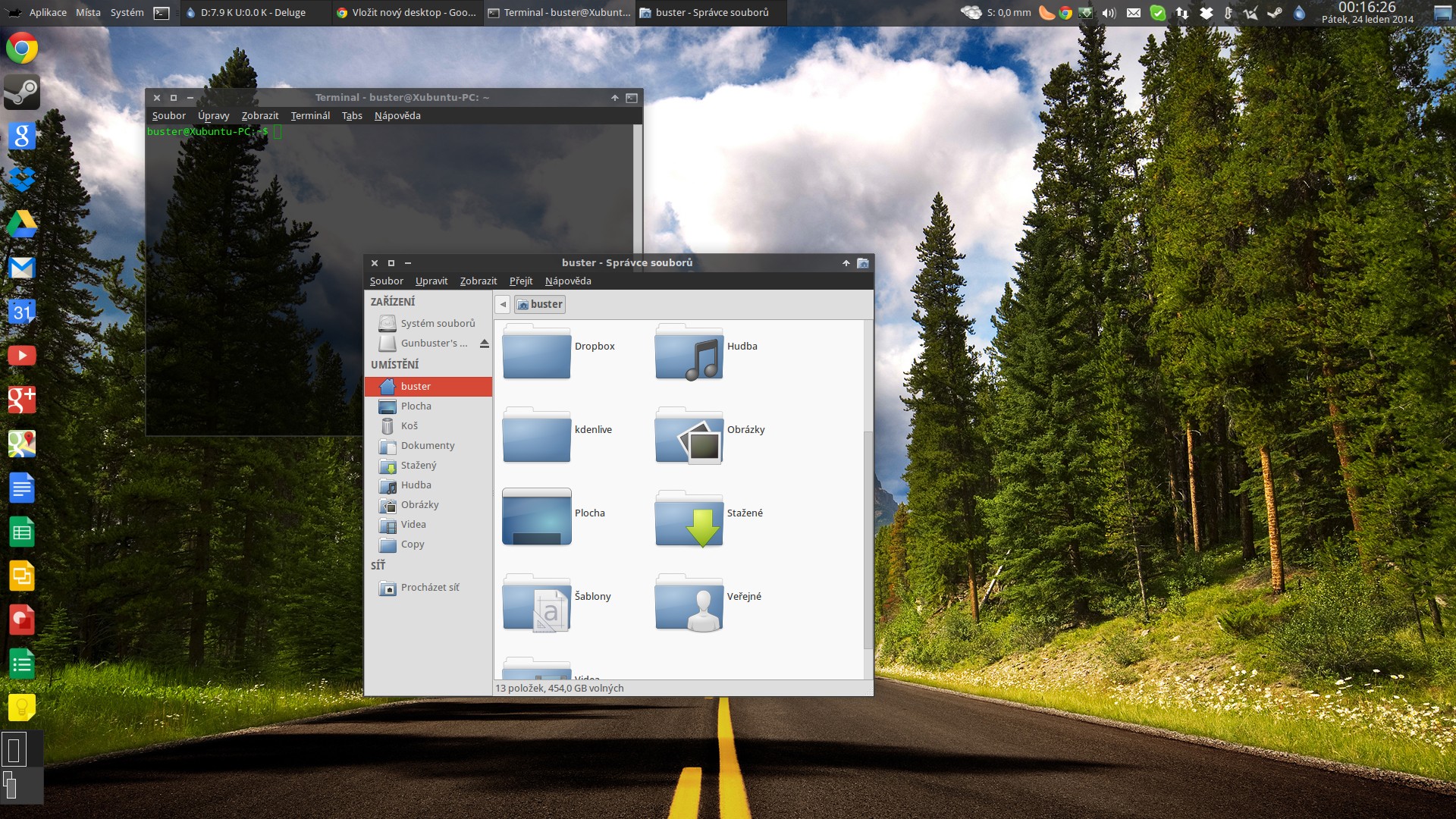
Task: Open the Stažené downloads folder icon
Action: (689, 518)
